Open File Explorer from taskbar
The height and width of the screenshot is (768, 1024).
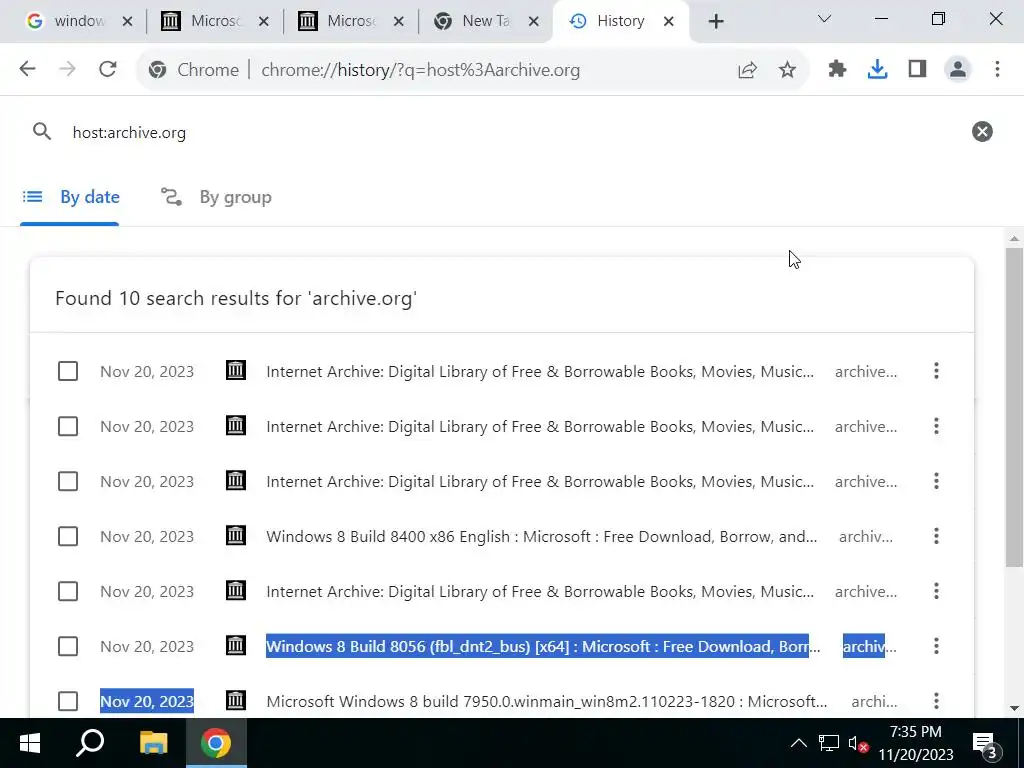click(x=153, y=743)
